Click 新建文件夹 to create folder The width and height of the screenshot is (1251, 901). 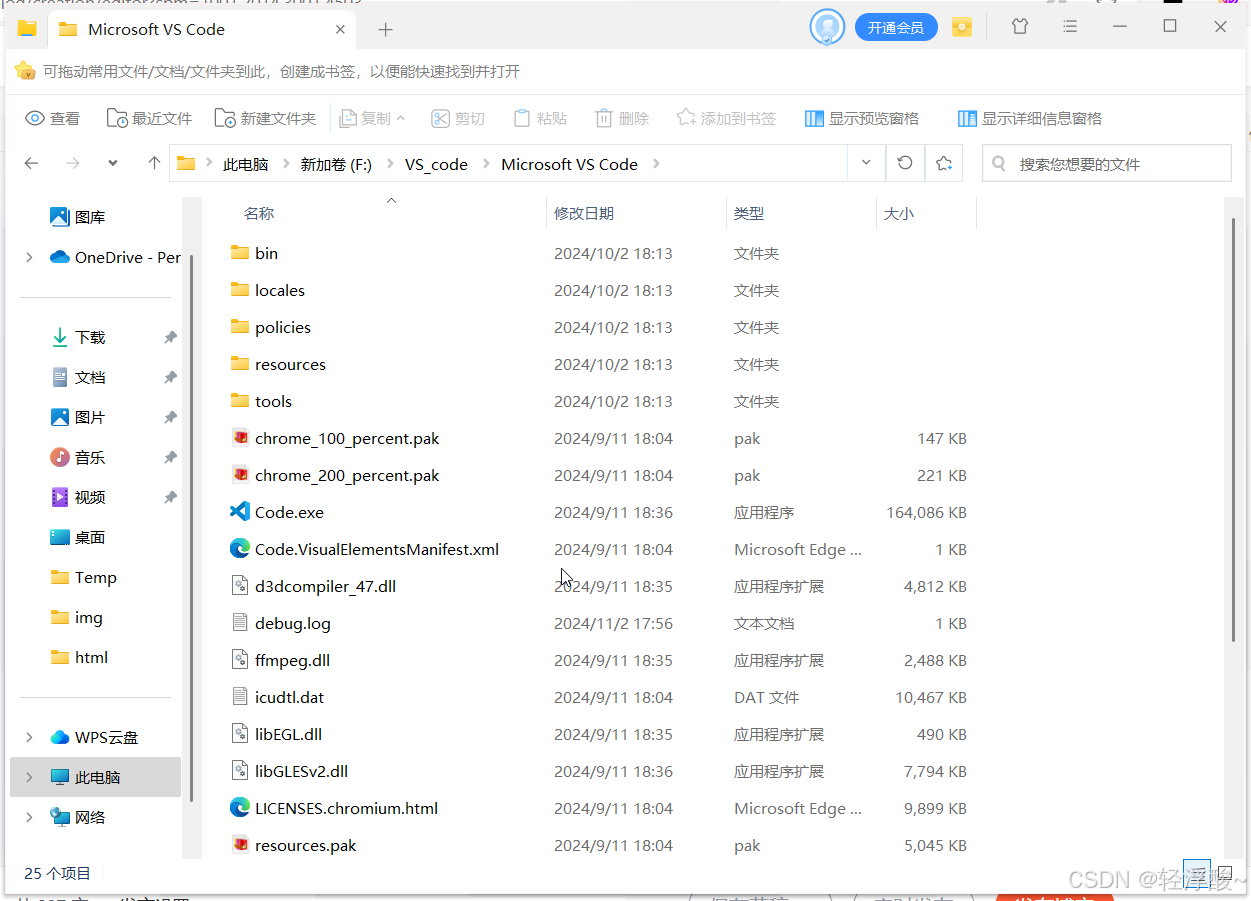[265, 118]
